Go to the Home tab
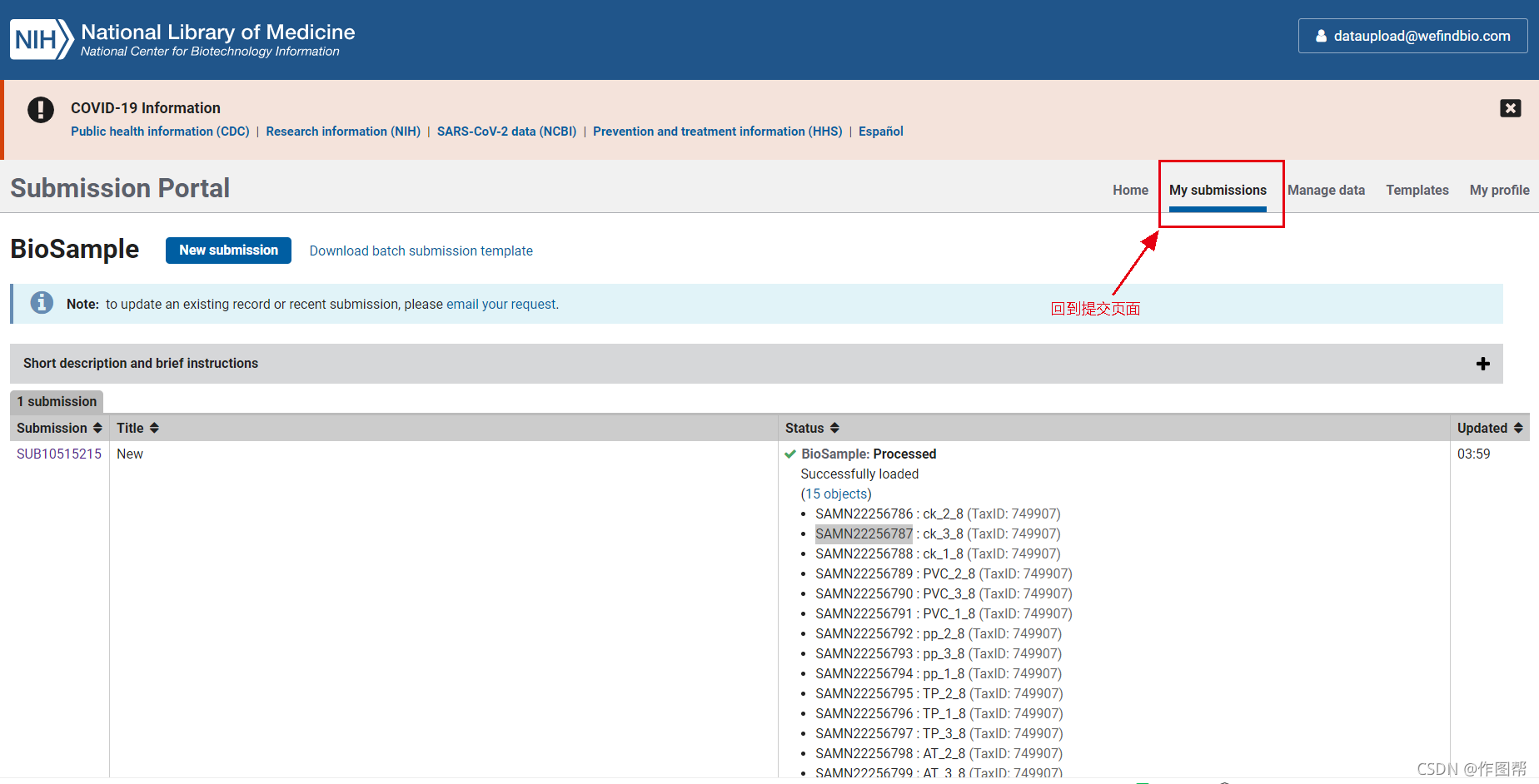The height and width of the screenshot is (784, 1539). pyautogui.click(x=1130, y=190)
